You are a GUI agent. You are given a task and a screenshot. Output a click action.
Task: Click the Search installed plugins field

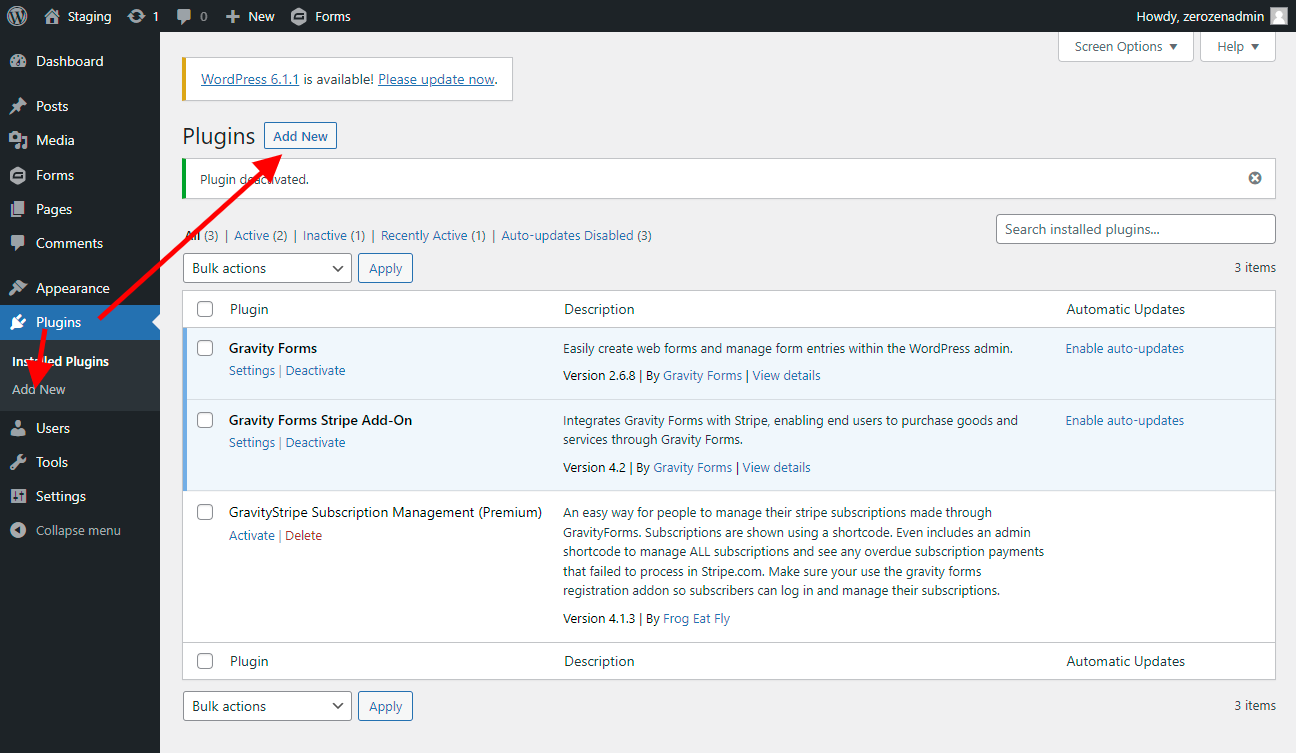1136,229
